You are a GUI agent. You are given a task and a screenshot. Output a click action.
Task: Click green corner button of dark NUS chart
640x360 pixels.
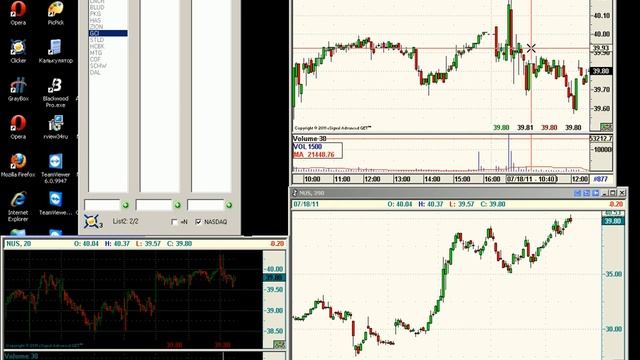coord(279,344)
